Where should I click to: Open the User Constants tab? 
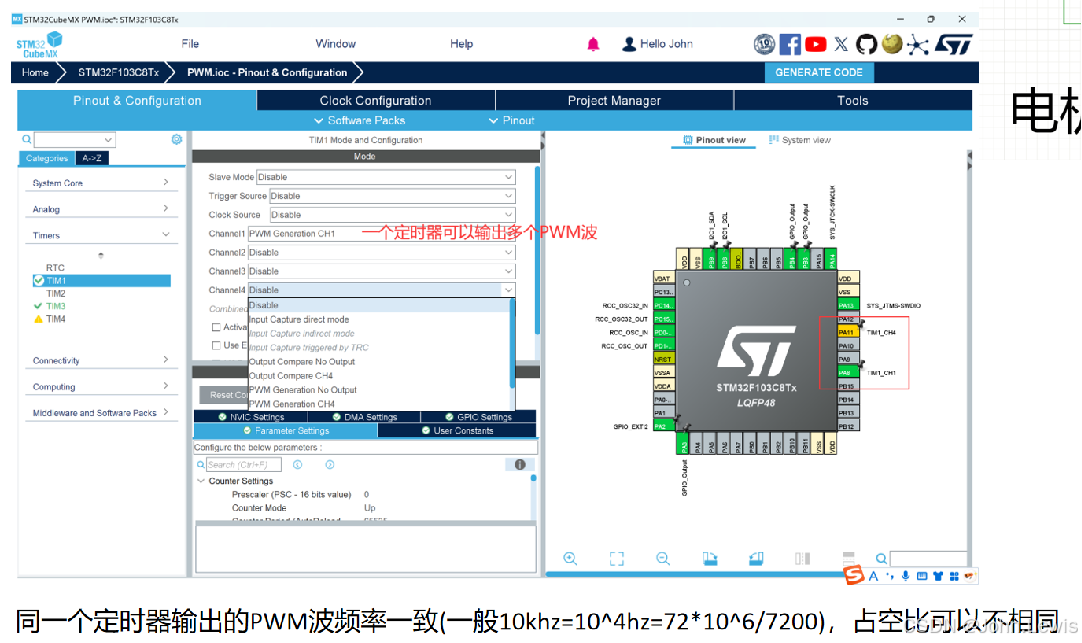pos(457,431)
